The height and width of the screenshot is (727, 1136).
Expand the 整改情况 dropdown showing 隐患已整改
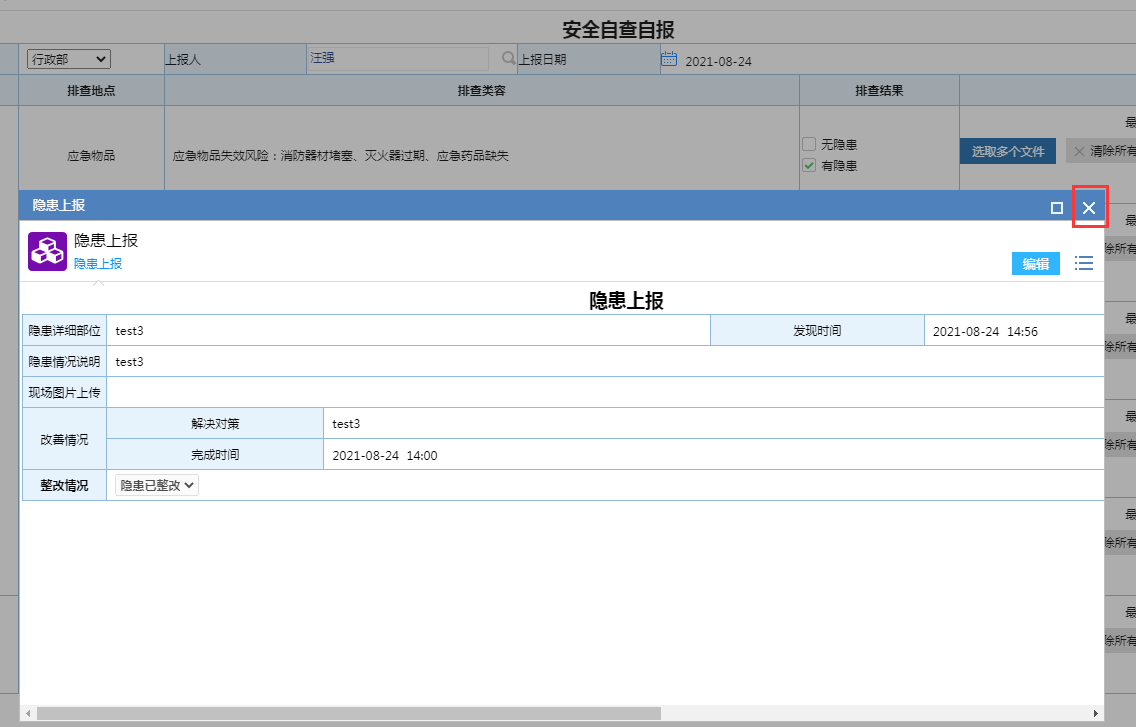(157, 485)
